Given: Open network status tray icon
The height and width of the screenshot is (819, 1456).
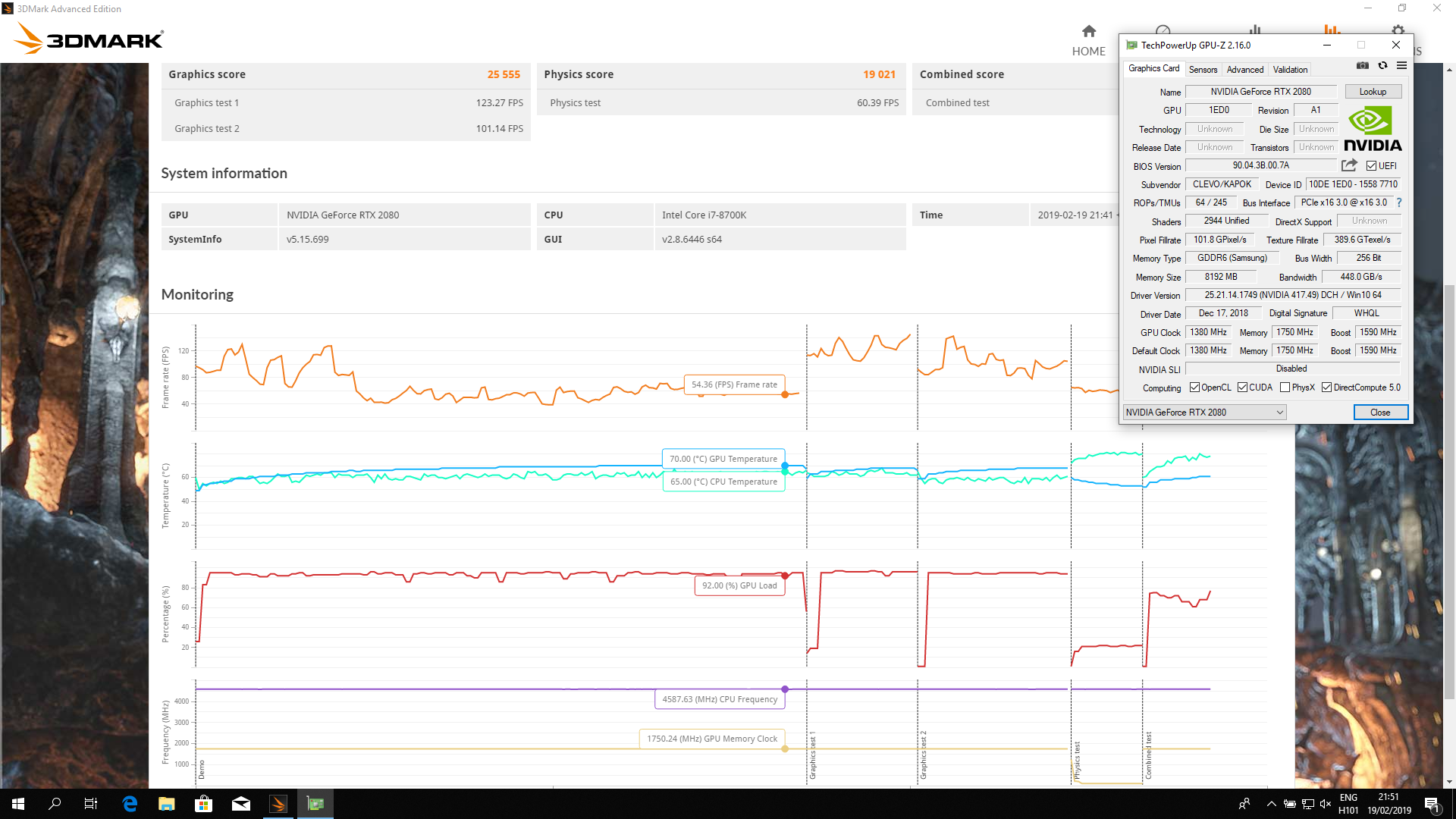Looking at the screenshot, I should pos(1308,804).
